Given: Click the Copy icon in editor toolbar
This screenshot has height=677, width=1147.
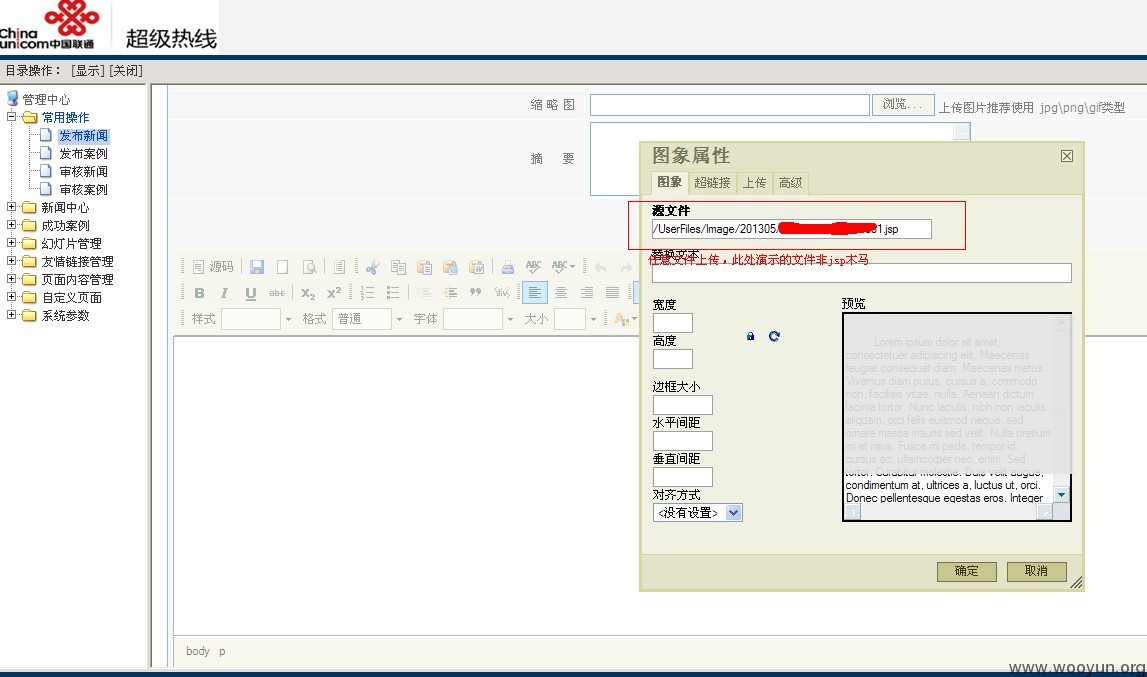Looking at the screenshot, I should [x=399, y=267].
